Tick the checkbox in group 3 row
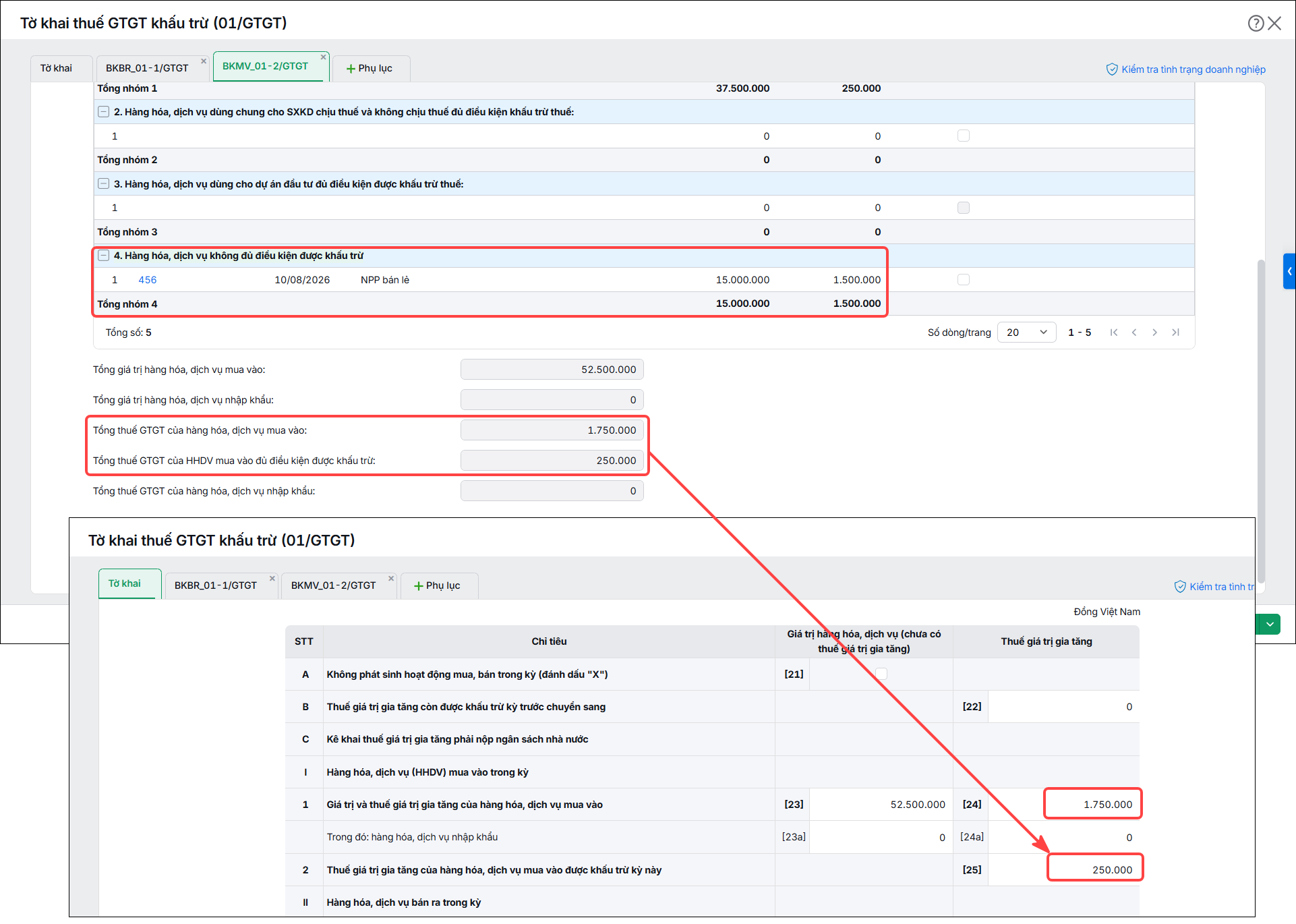The height and width of the screenshot is (924, 1296). (x=964, y=208)
